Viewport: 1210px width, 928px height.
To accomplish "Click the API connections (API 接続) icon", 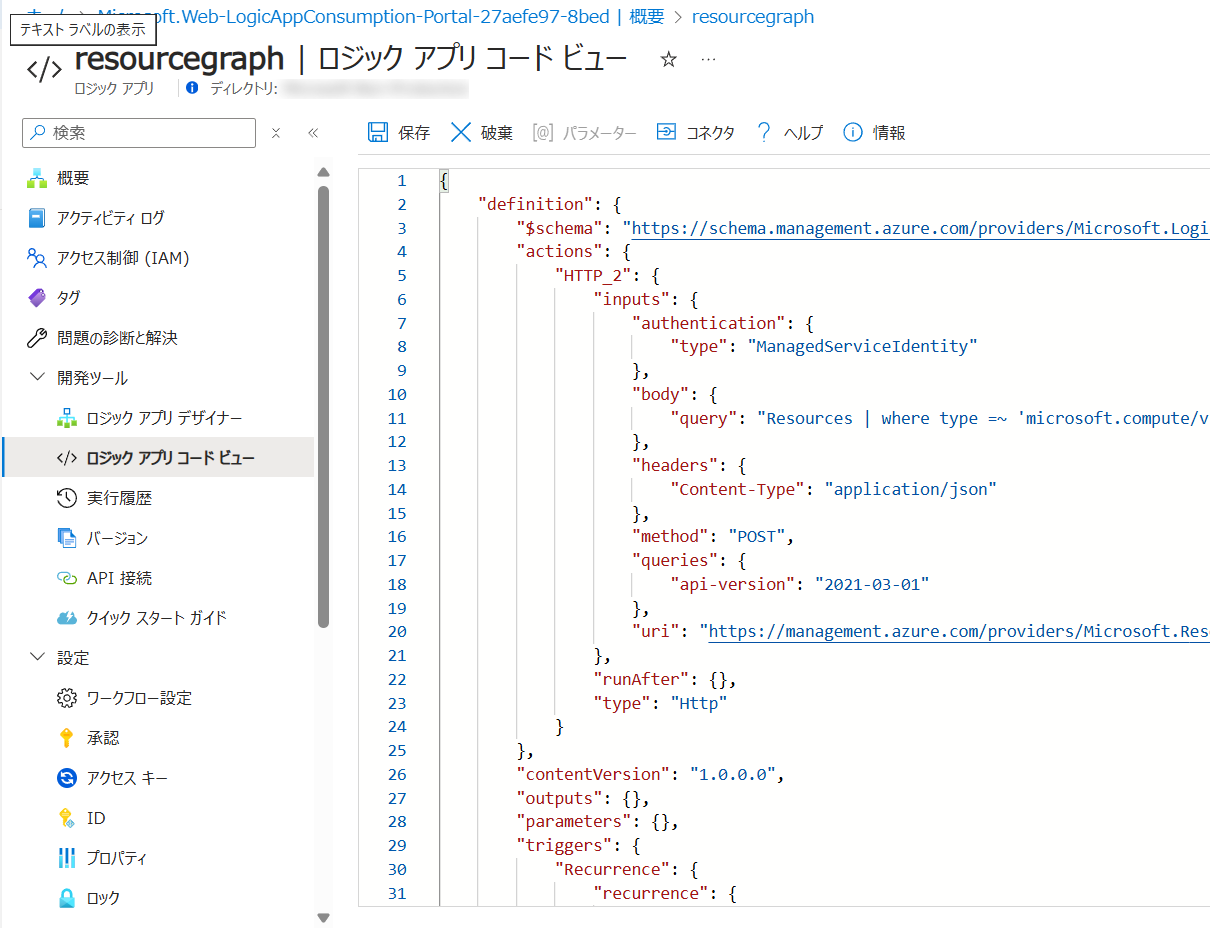I will (67, 578).
